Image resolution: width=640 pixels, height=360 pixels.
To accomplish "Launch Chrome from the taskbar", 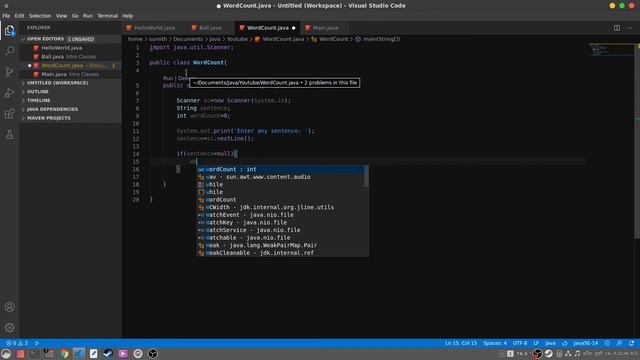I will (x=64, y=353).
